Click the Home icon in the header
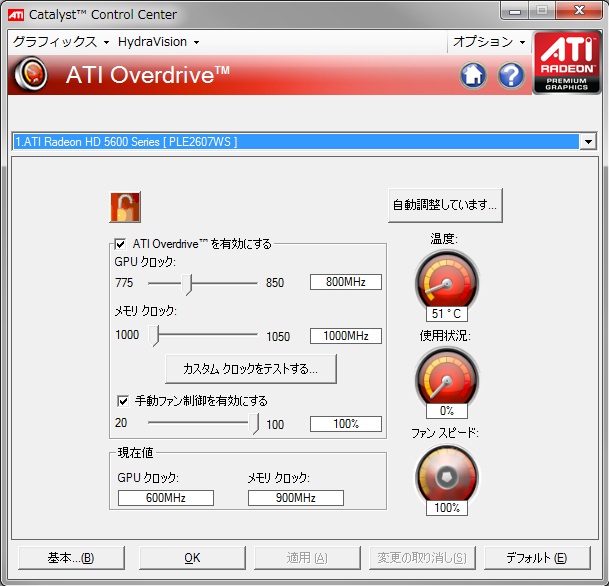609x586 pixels. 473,75
